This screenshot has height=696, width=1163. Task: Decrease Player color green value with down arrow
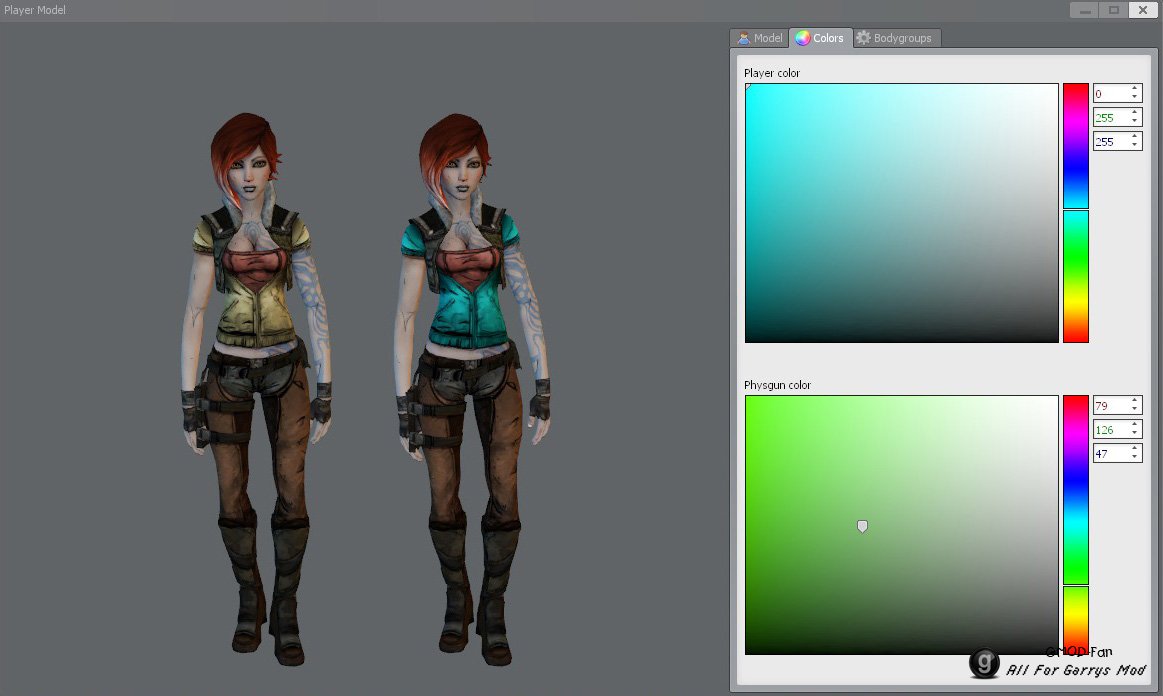point(1135,122)
